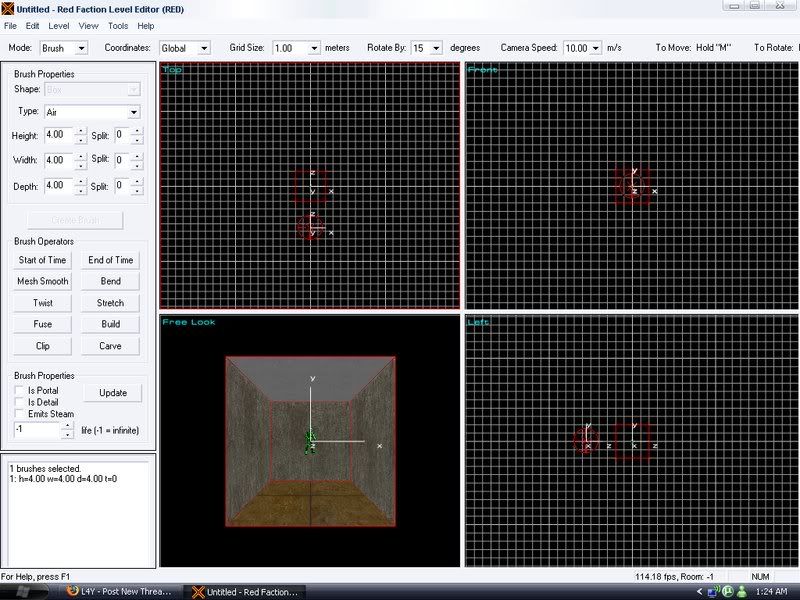Click the Red Faction editor title bar icon
Screen dimensions: 800x600
click(x=8, y=9)
